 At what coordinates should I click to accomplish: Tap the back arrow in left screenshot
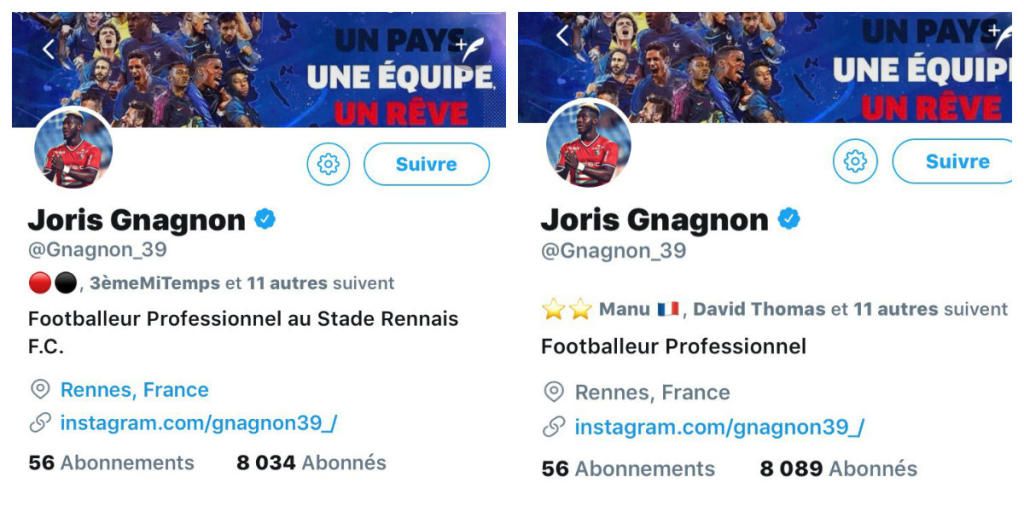48,49
